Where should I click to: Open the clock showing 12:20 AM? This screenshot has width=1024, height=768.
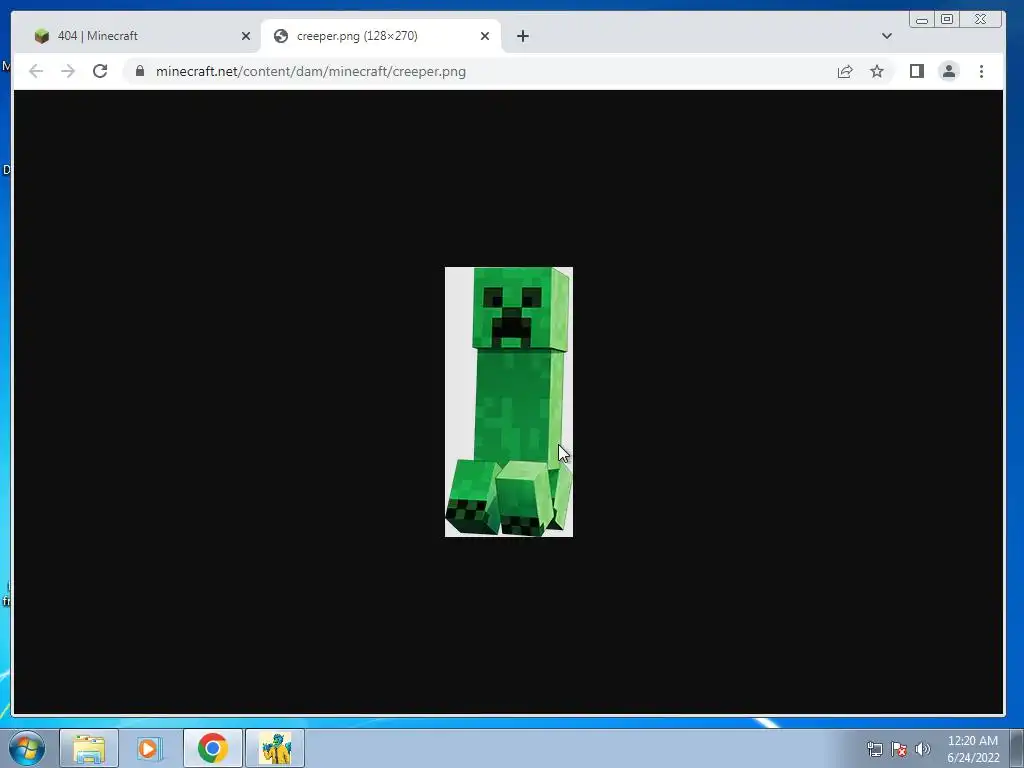click(x=972, y=749)
